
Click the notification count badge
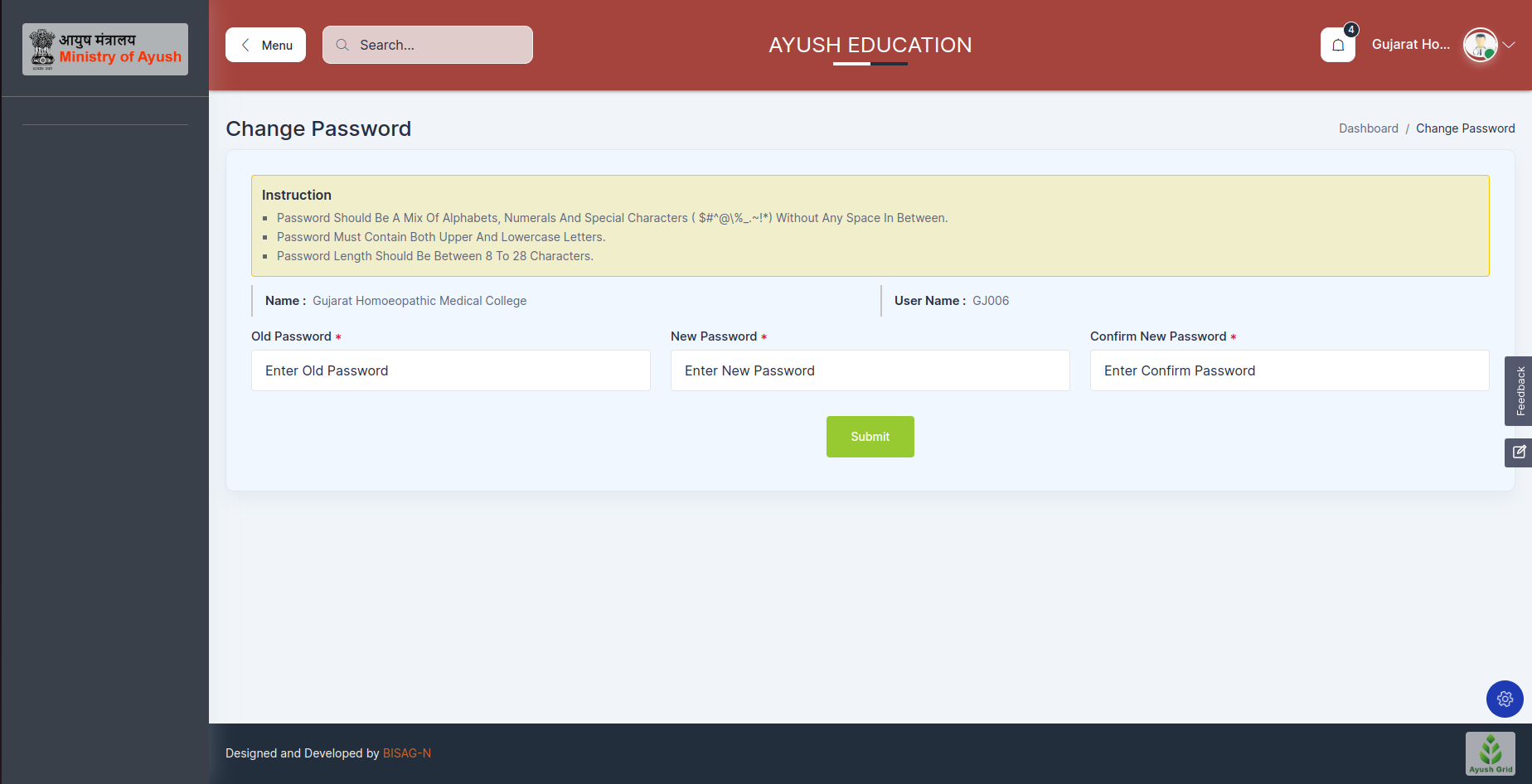tap(1351, 30)
